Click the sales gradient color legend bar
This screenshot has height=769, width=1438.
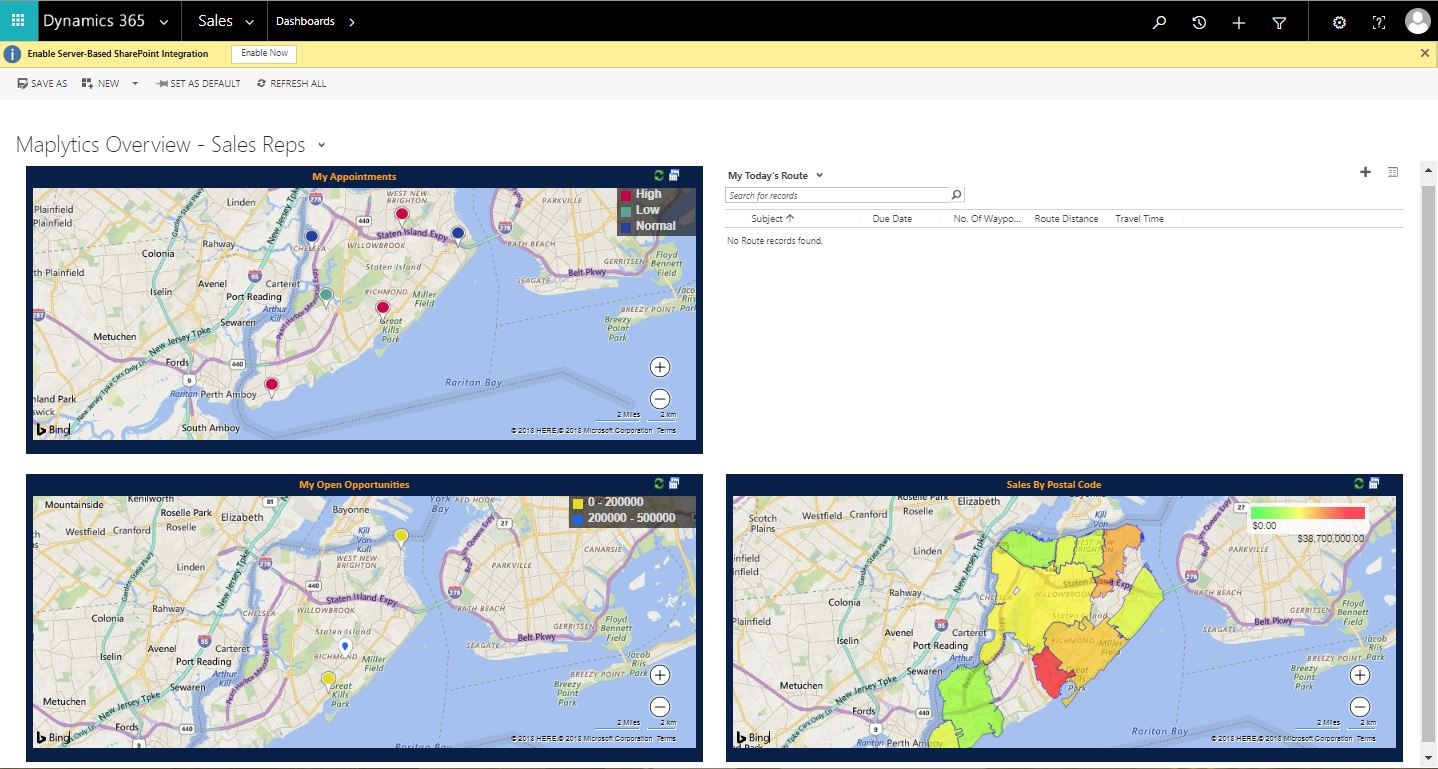(x=1308, y=513)
